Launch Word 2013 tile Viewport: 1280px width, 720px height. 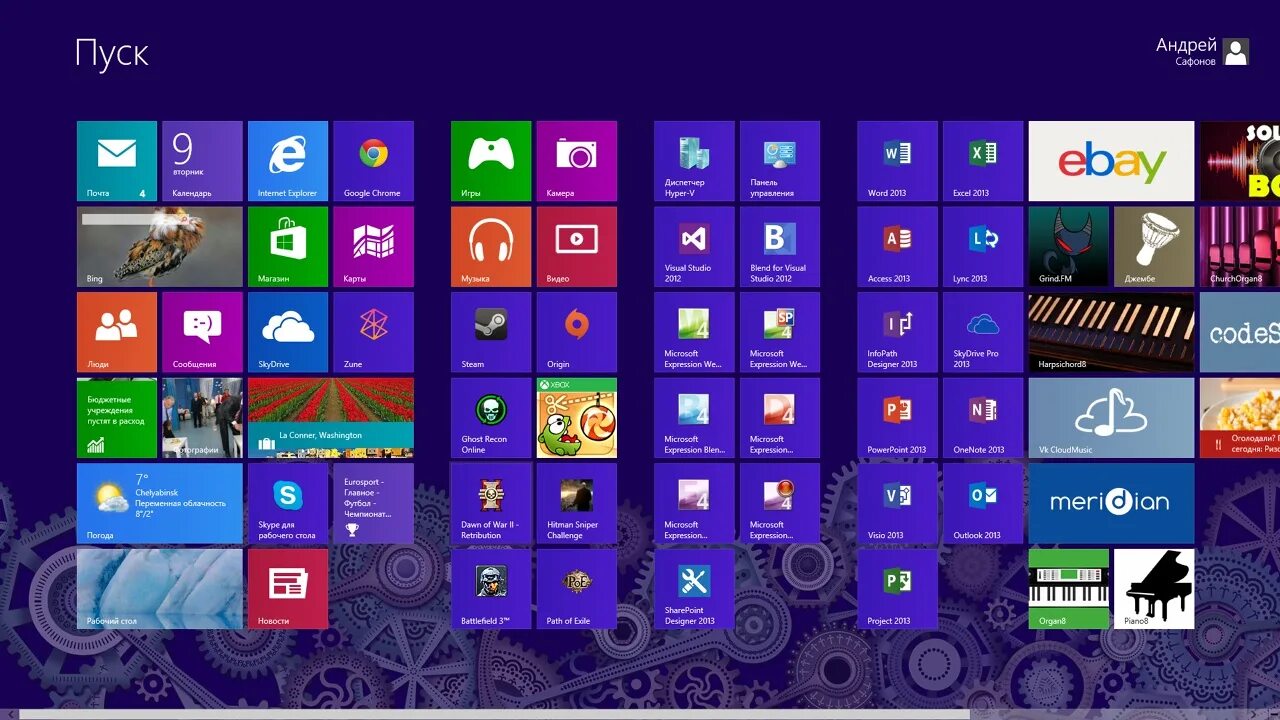click(x=897, y=161)
